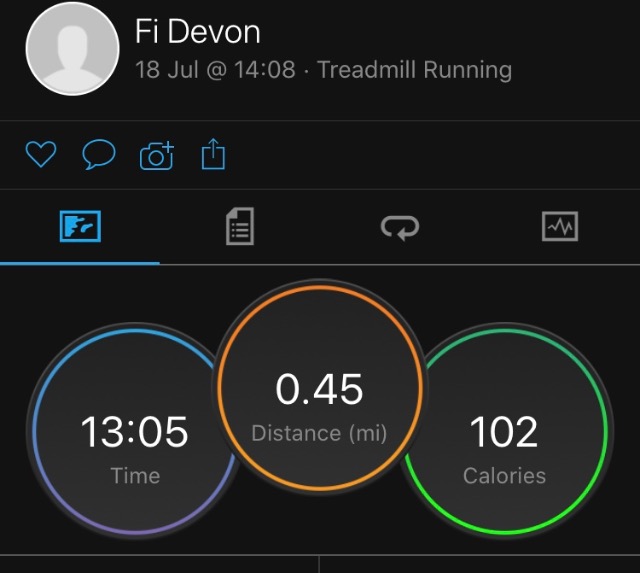The height and width of the screenshot is (573, 640).
Task: Switch to the stats list document tab
Action: point(240,226)
